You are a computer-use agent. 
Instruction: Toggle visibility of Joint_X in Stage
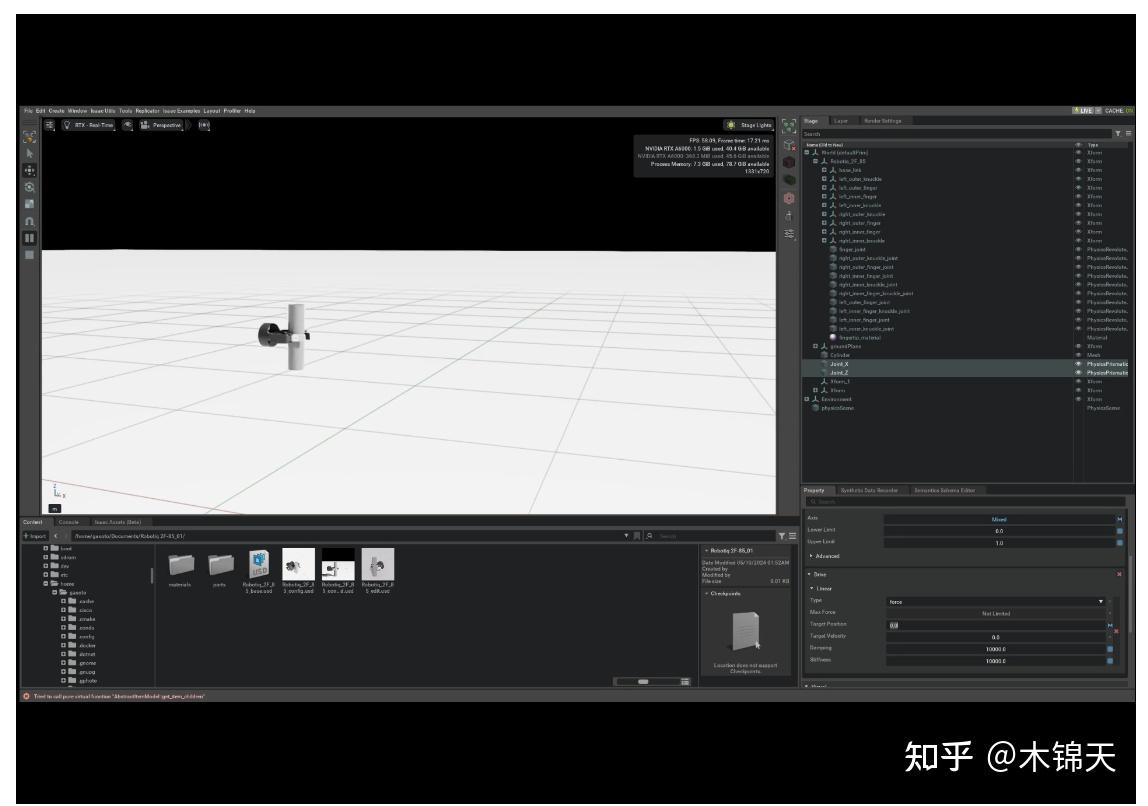point(1079,362)
